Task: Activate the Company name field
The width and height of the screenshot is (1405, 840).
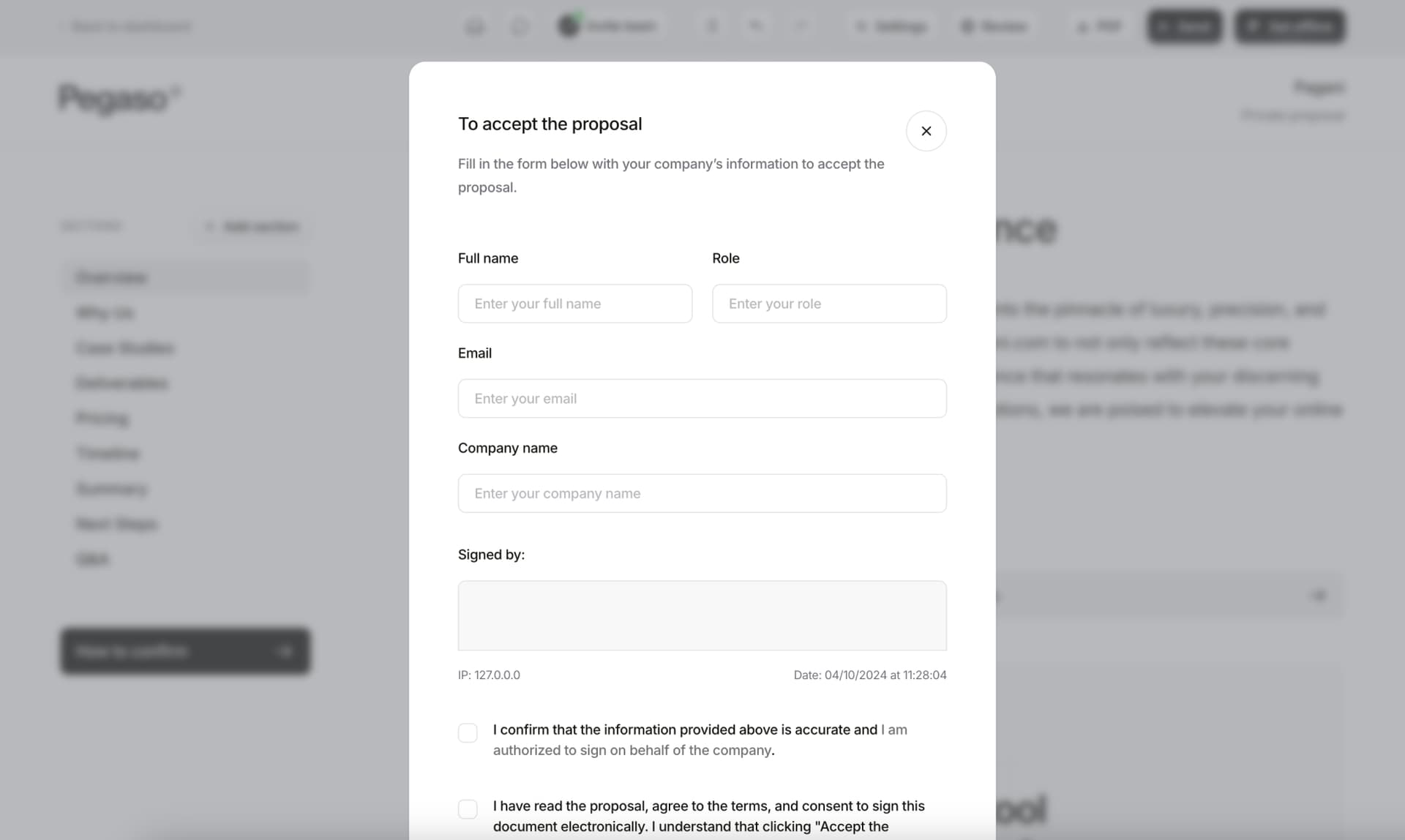Action: [702, 493]
